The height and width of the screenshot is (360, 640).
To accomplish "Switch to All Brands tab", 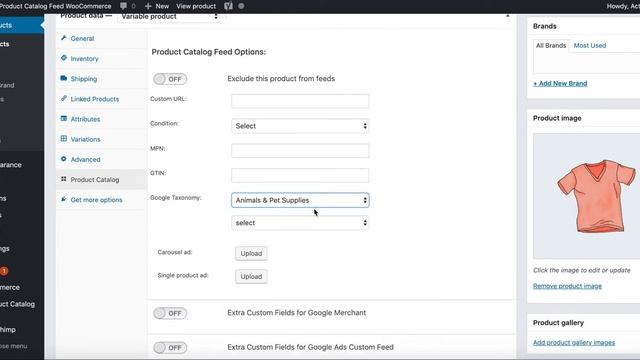I will tap(551, 45).
